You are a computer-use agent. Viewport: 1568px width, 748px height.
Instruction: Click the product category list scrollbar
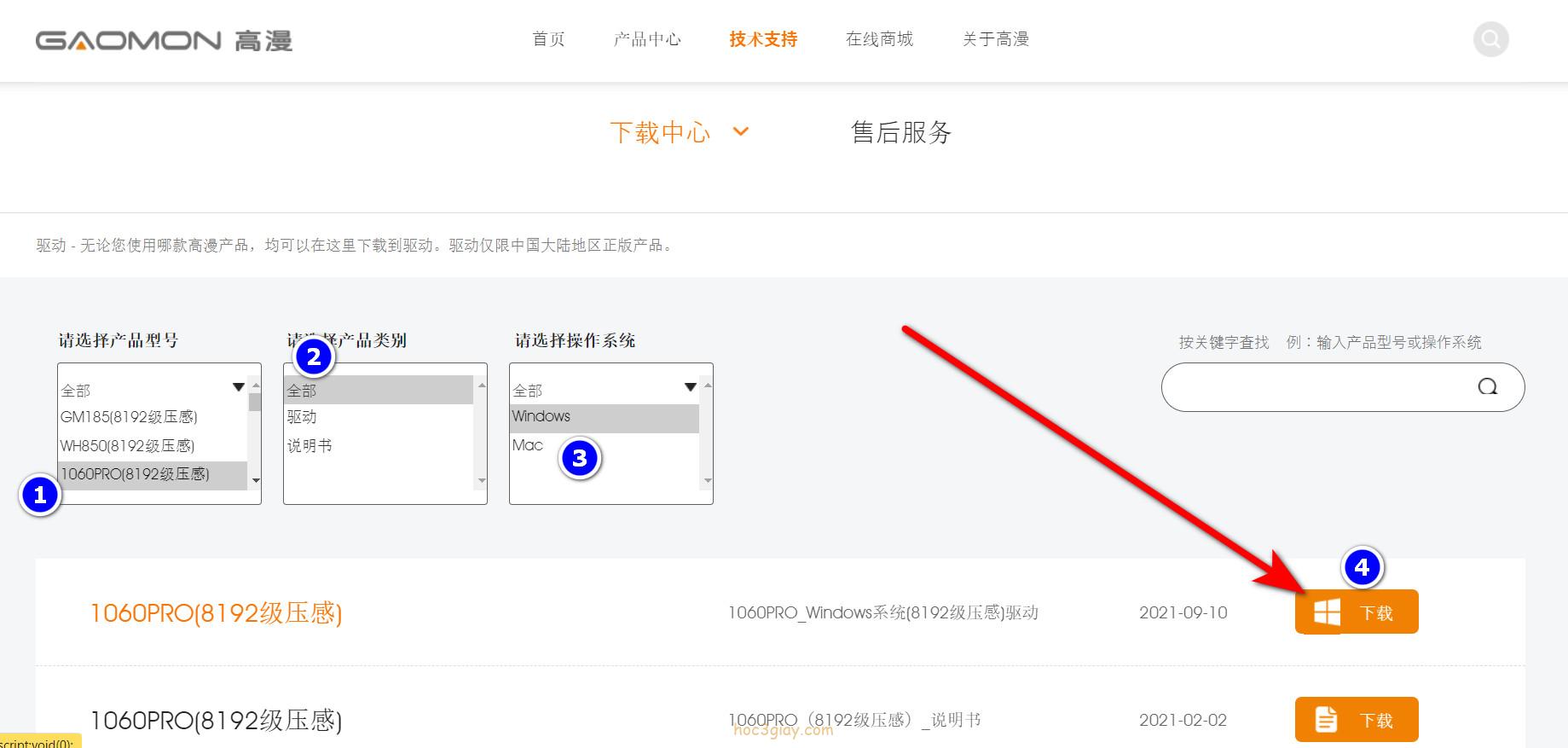[x=482, y=433]
